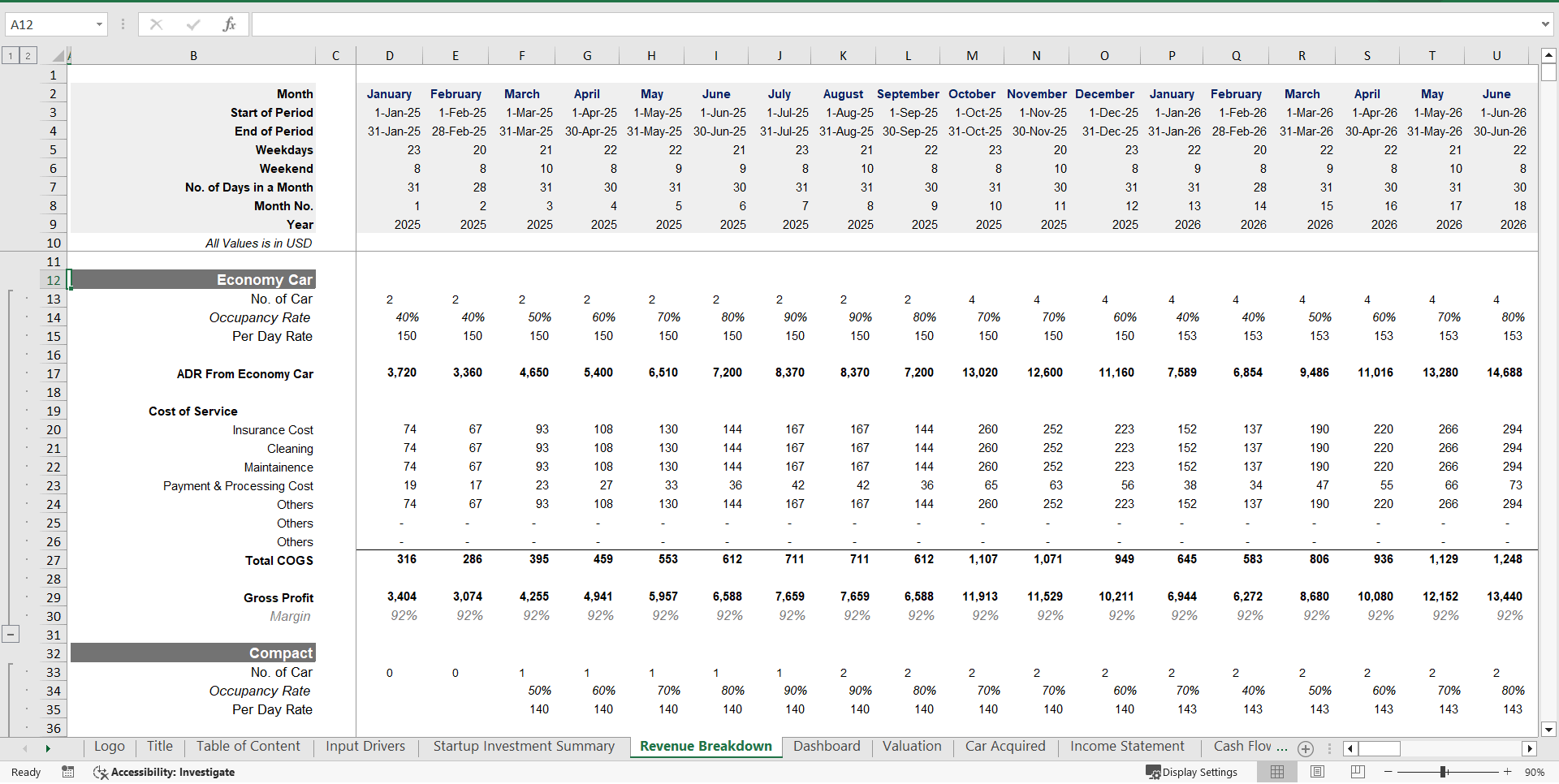Screen dimensions: 1559x784
Task: Click the vertical scrollbar down arrow
Action: pyautogui.click(x=1548, y=729)
